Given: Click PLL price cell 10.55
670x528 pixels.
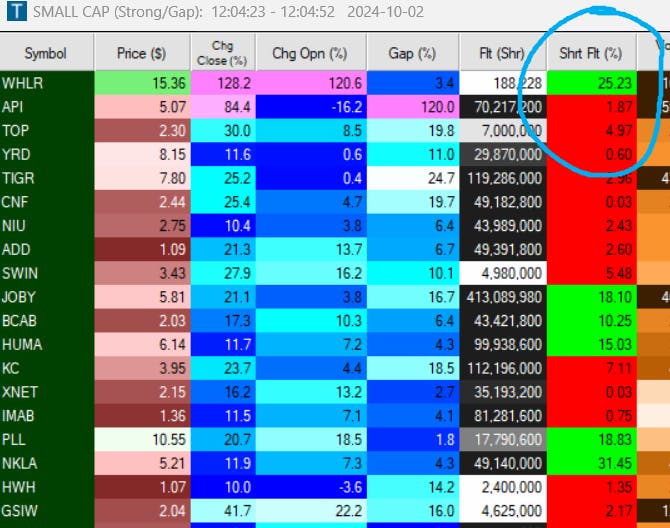Looking at the screenshot, I should (142, 440).
